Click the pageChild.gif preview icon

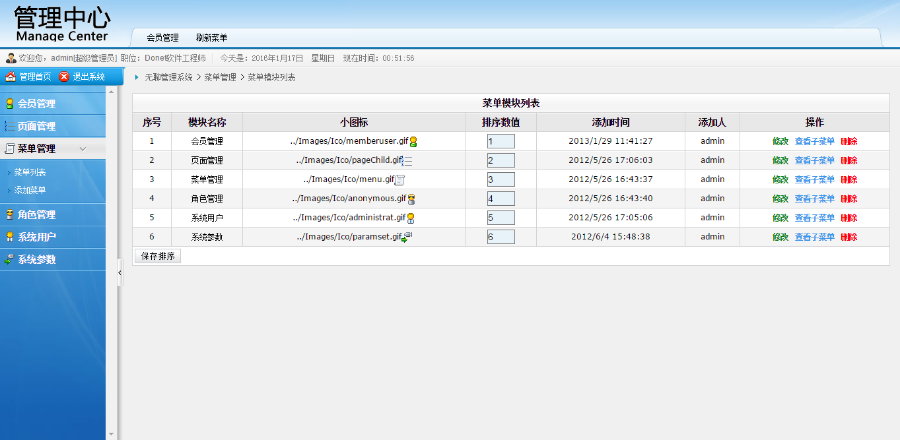pos(408,161)
